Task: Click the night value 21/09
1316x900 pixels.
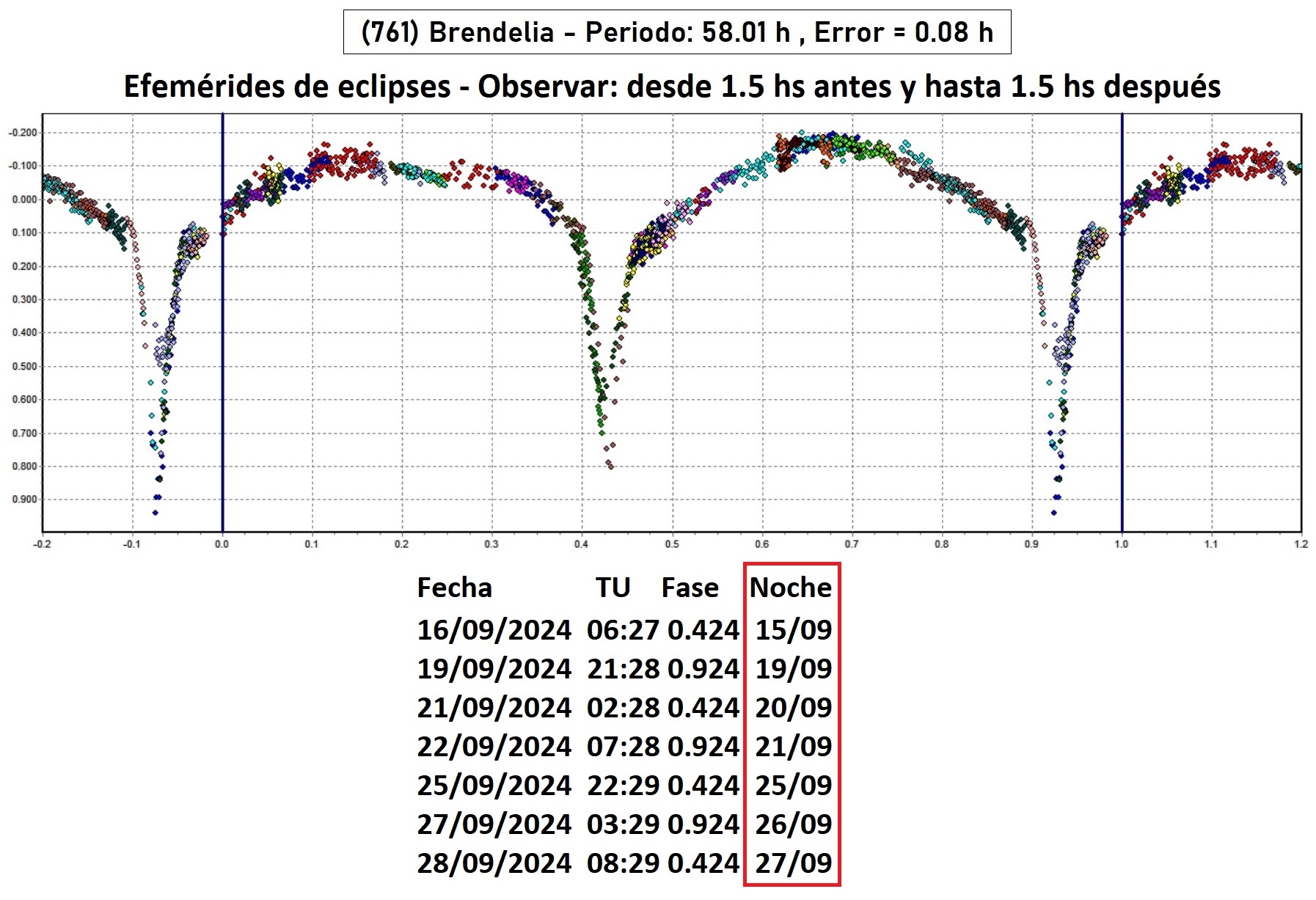Action: [x=794, y=747]
